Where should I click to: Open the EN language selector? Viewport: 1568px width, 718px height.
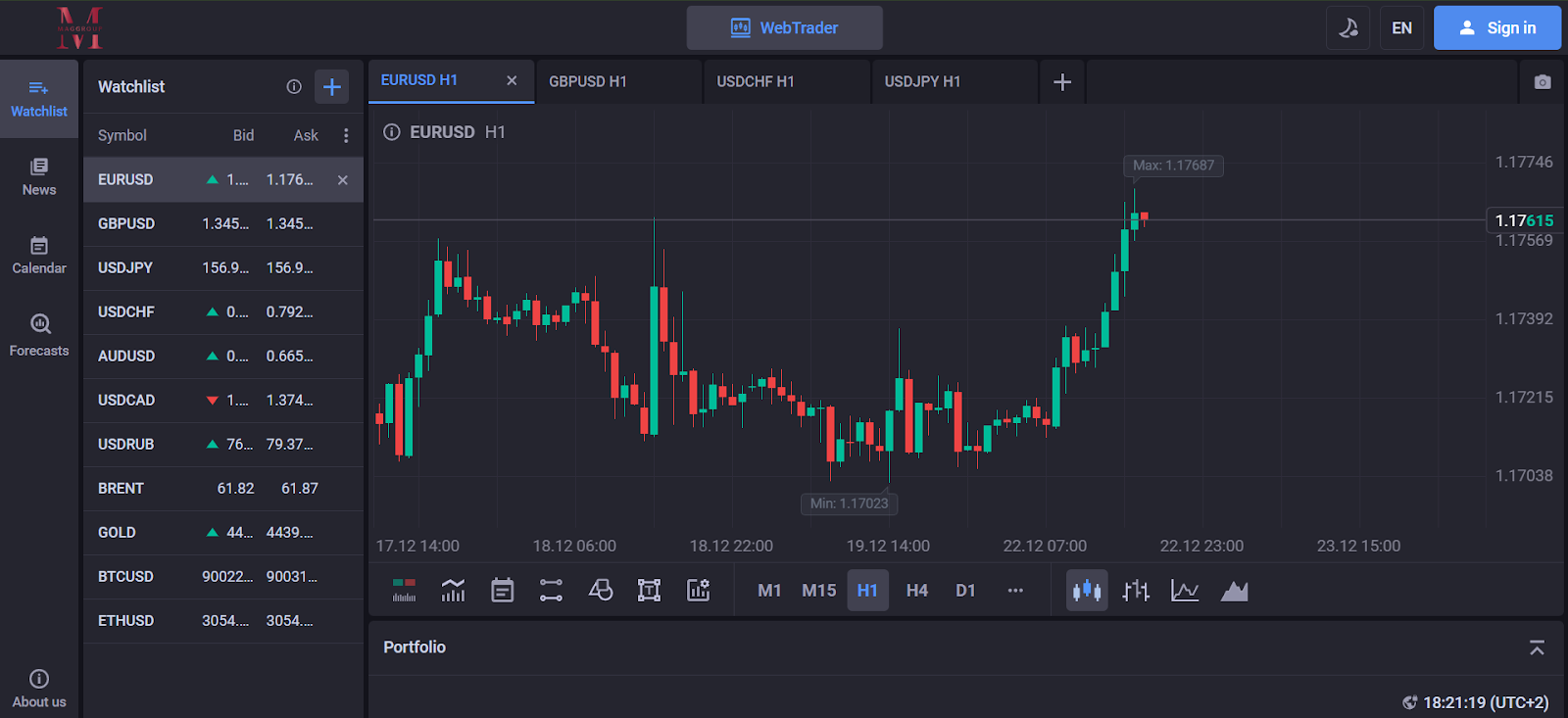(x=1401, y=28)
